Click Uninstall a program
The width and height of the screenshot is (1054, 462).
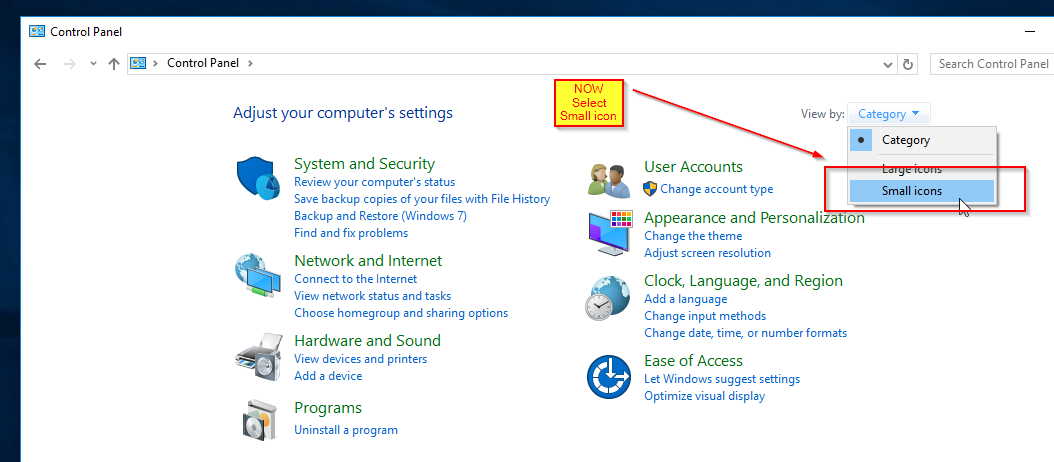coord(346,430)
